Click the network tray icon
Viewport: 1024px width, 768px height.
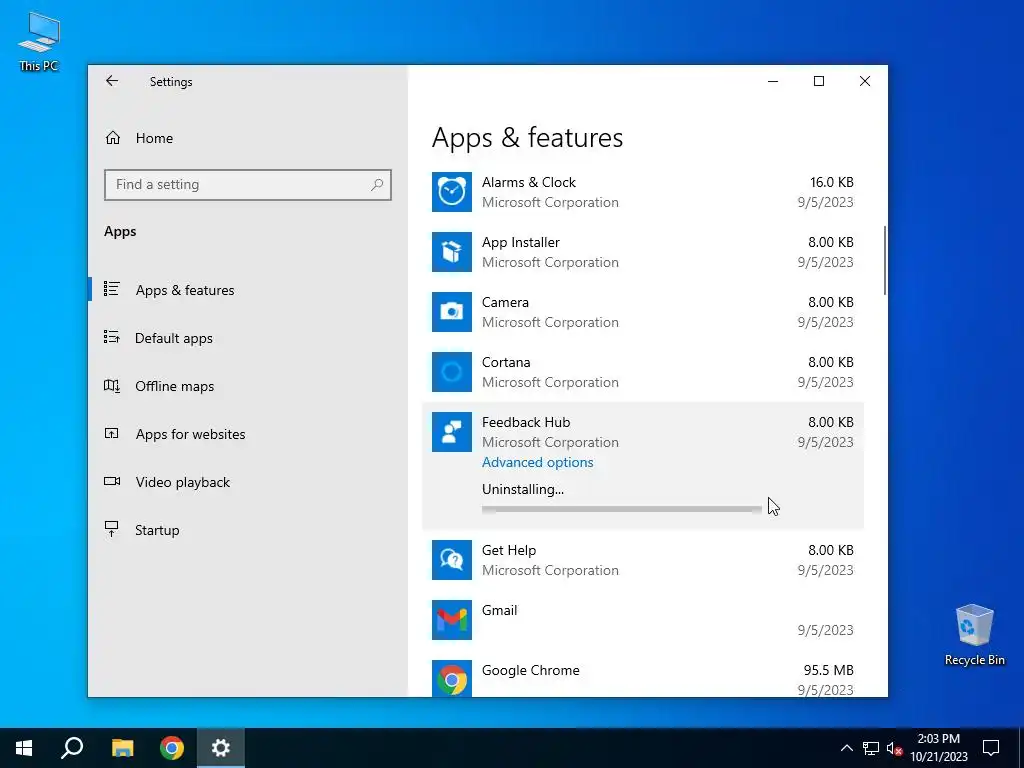click(871, 748)
